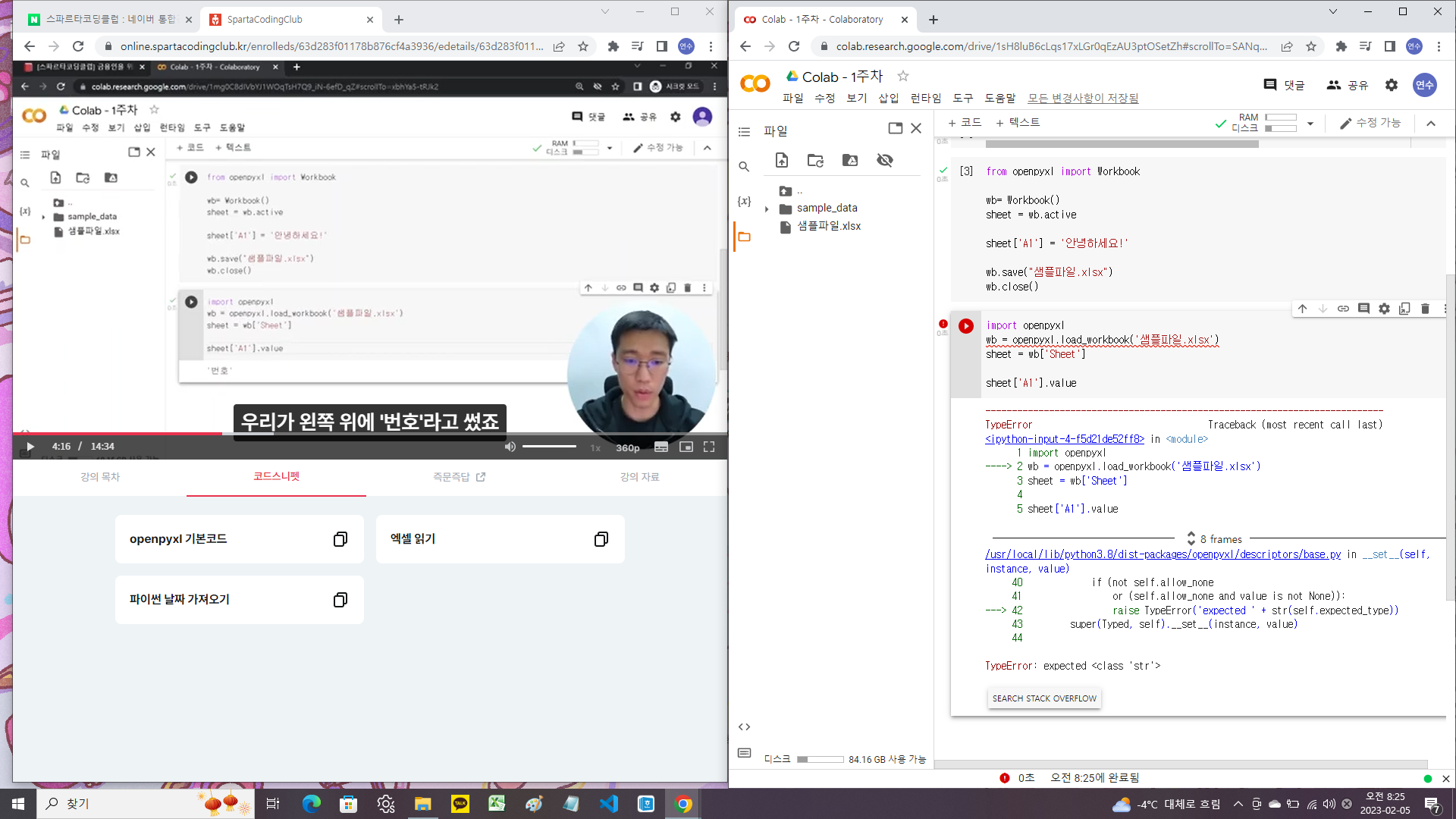Open files panel in new window icon
The width and height of the screenshot is (1456, 819).
pyautogui.click(x=895, y=128)
